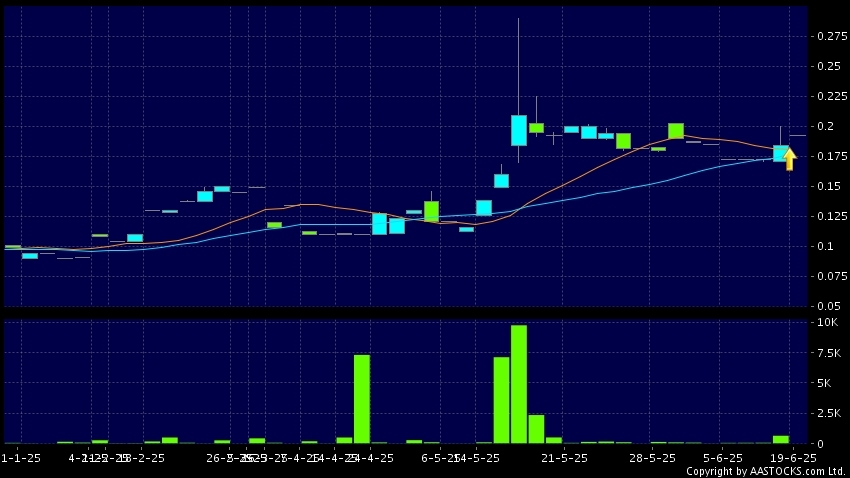
Task: Click the green candlestick above 28-5-25 near 0.2
Action: point(676,131)
